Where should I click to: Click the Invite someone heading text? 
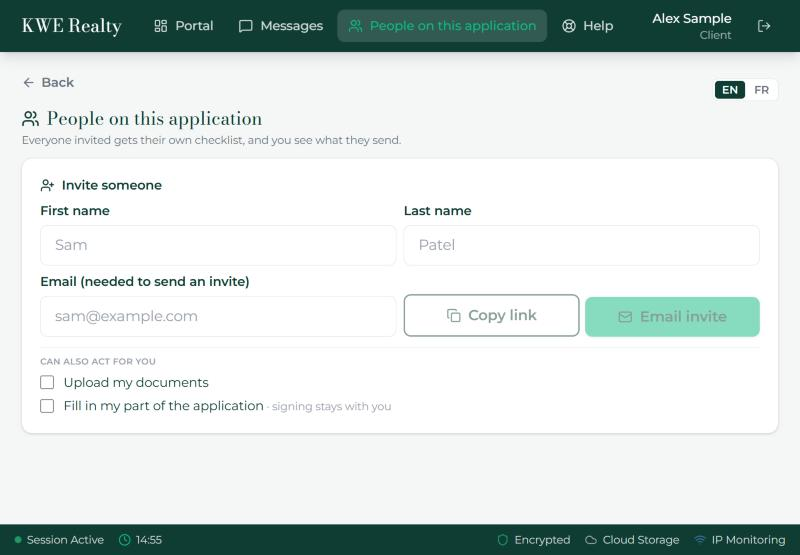[x=112, y=185]
